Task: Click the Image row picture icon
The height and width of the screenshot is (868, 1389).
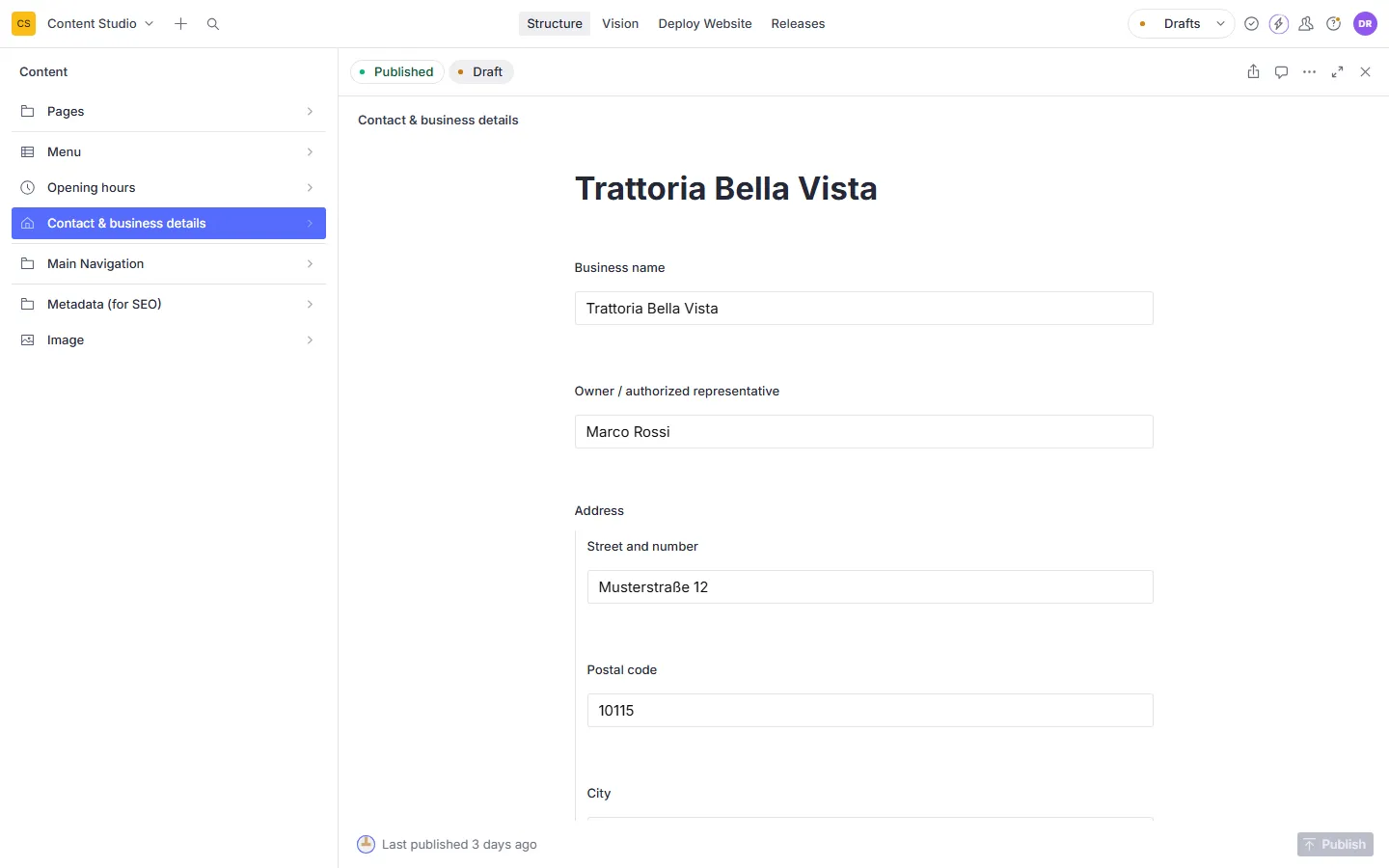Action: 28,339
